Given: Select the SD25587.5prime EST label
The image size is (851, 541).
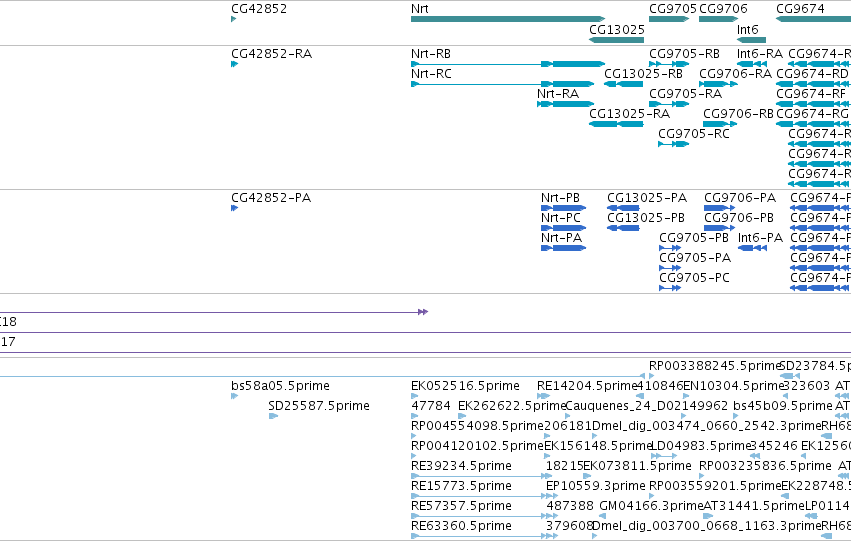Looking at the screenshot, I should coord(319,406).
